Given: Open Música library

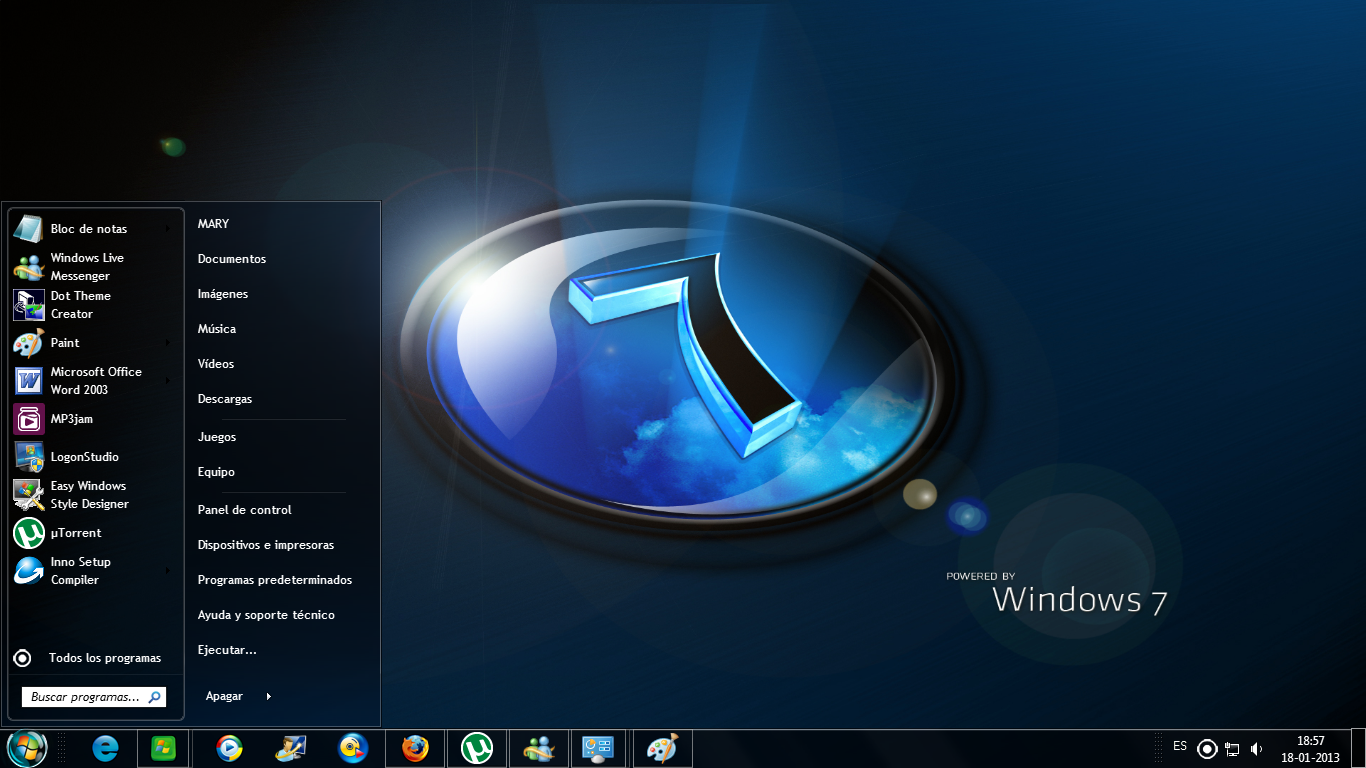Looking at the screenshot, I should click(217, 329).
